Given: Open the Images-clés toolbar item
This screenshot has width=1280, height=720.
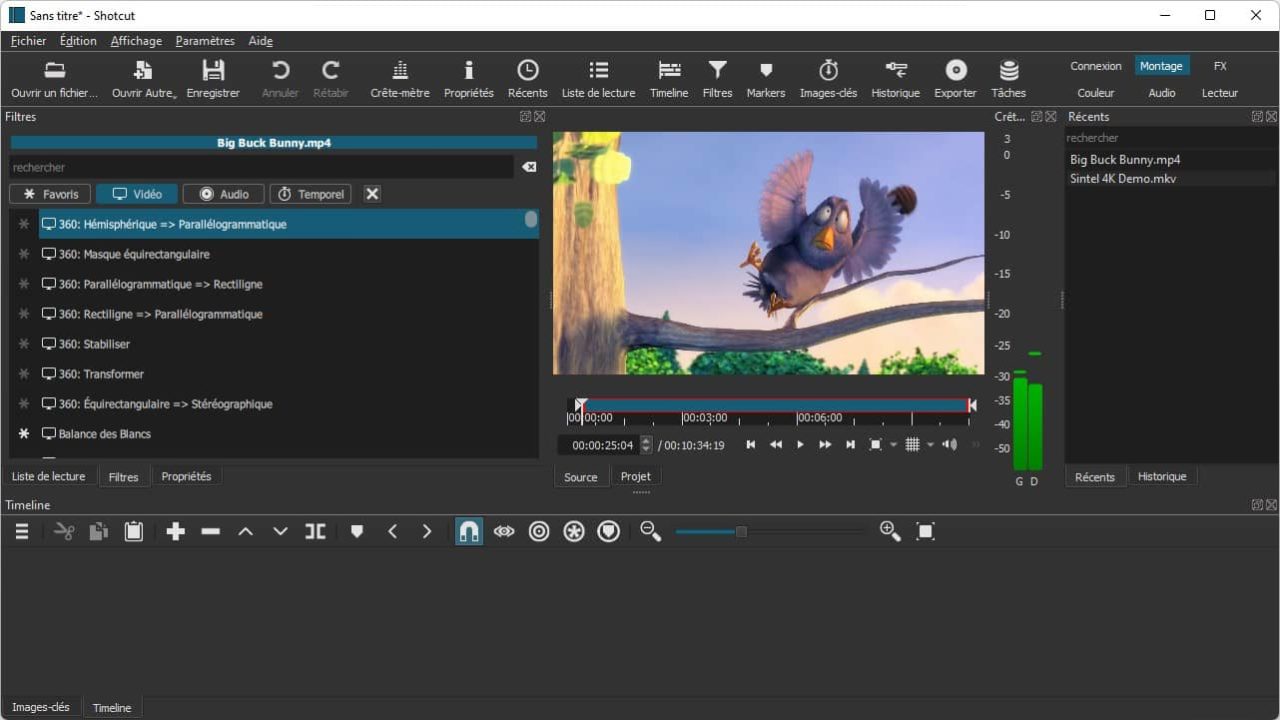Looking at the screenshot, I should [x=828, y=79].
